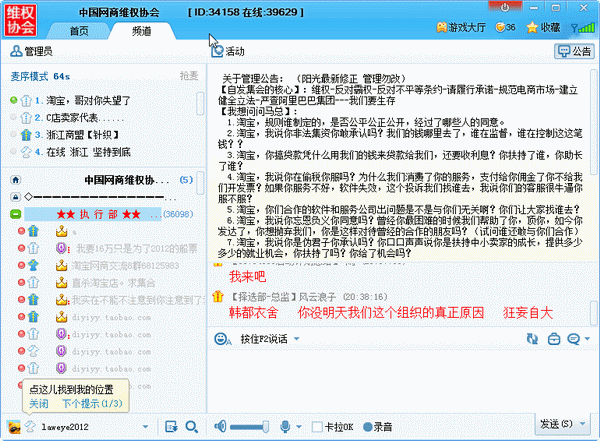Click the 发送(S) send button
Viewport: 600px width, 441px height.
[556, 424]
